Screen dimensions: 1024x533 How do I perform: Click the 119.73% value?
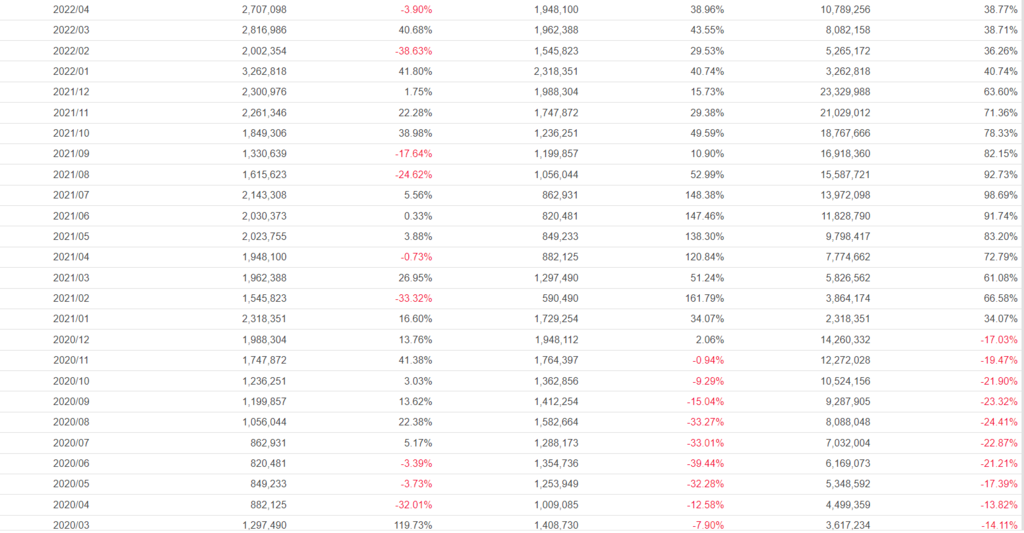[410, 525]
